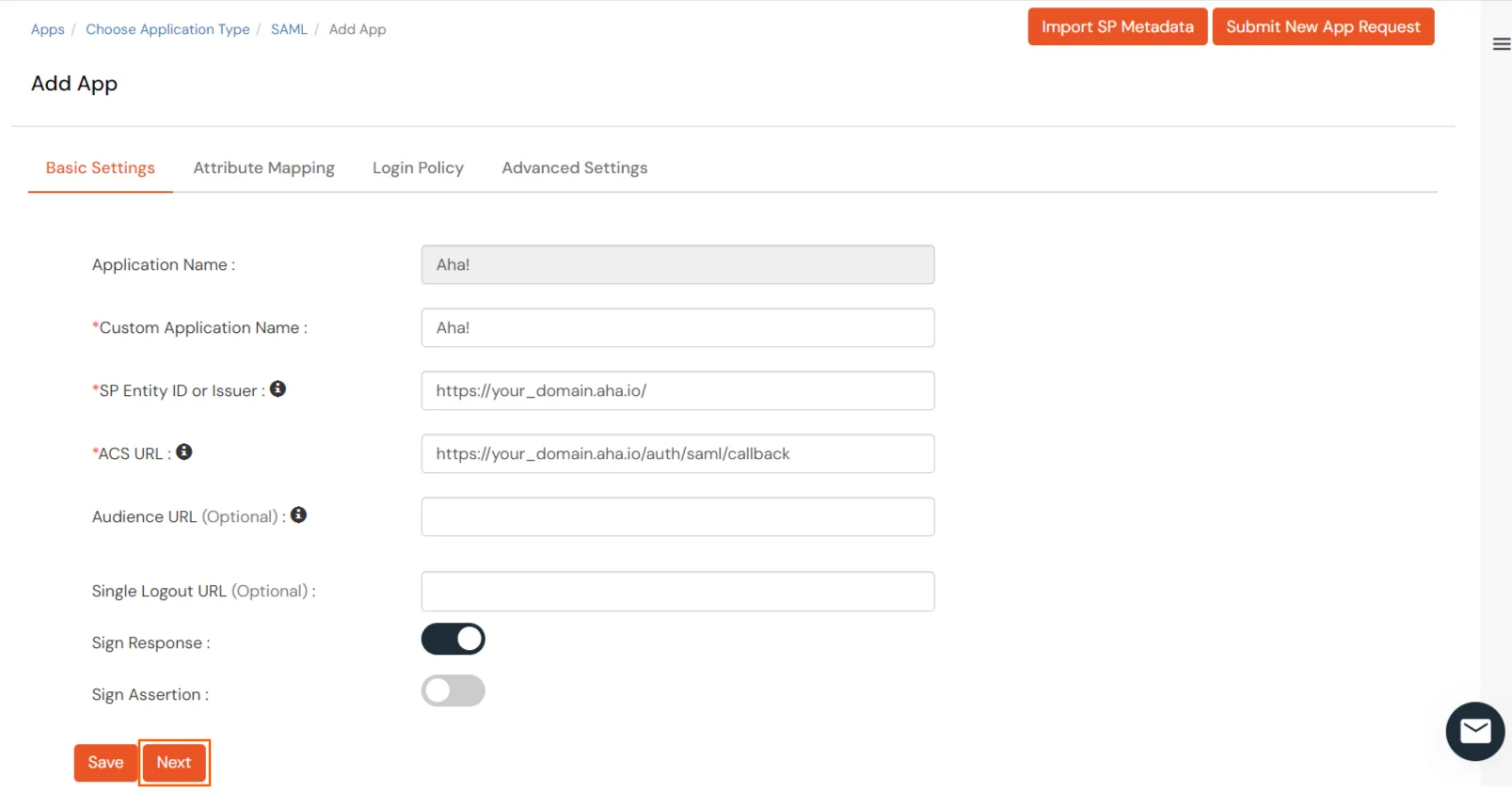Focus the Custom Application Name field

click(677, 327)
